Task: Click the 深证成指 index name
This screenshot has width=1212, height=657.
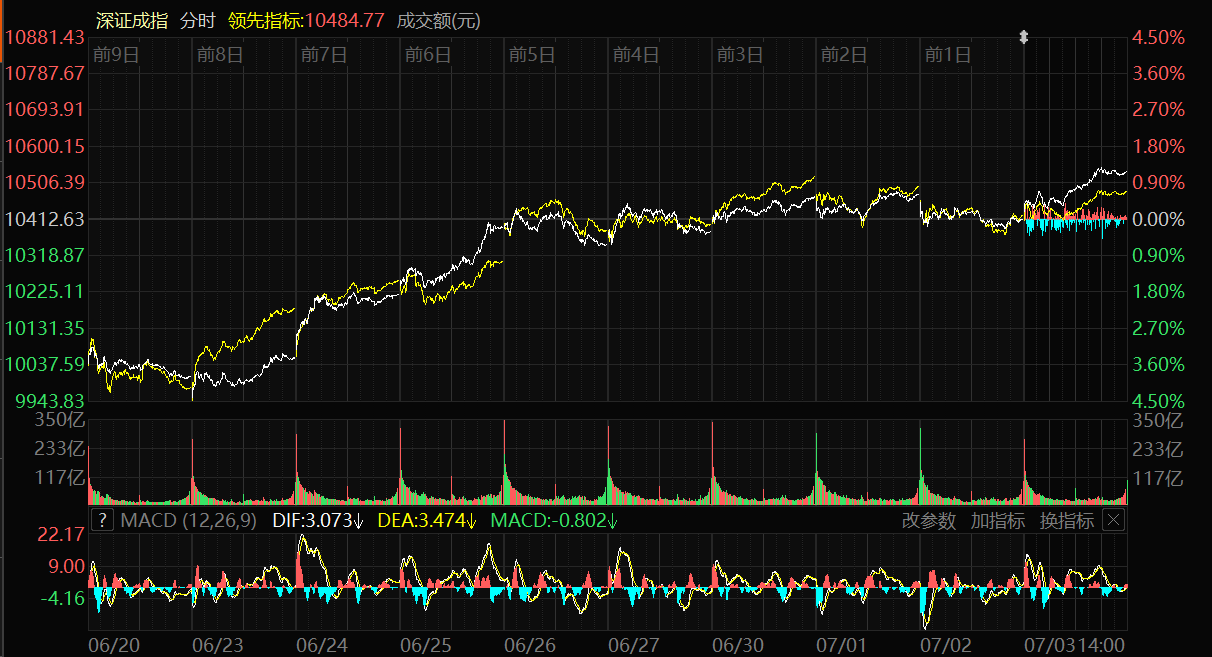Action: pyautogui.click(x=132, y=20)
